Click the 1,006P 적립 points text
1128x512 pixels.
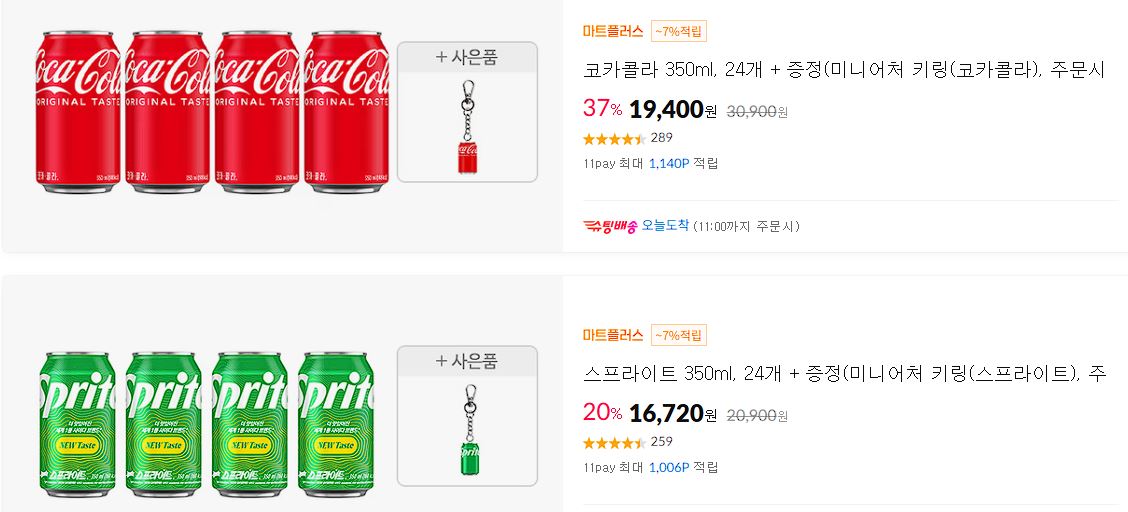[x=683, y=467]
